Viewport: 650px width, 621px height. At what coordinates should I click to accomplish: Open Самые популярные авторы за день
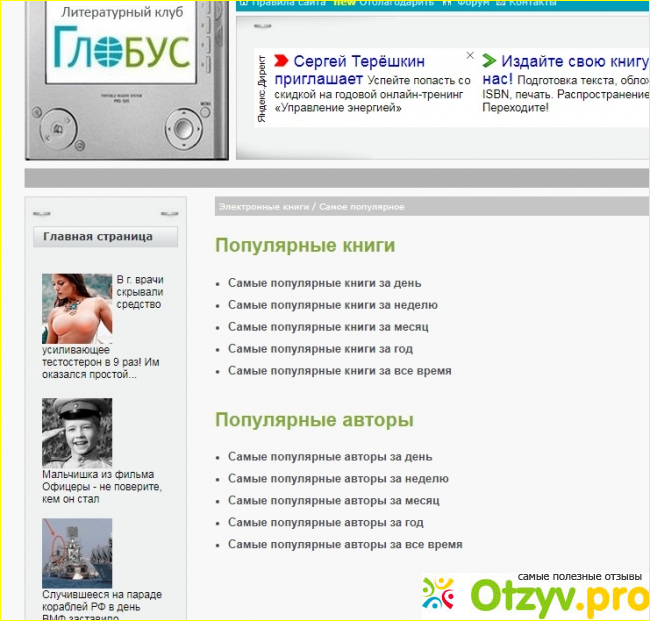coord(330,457)
